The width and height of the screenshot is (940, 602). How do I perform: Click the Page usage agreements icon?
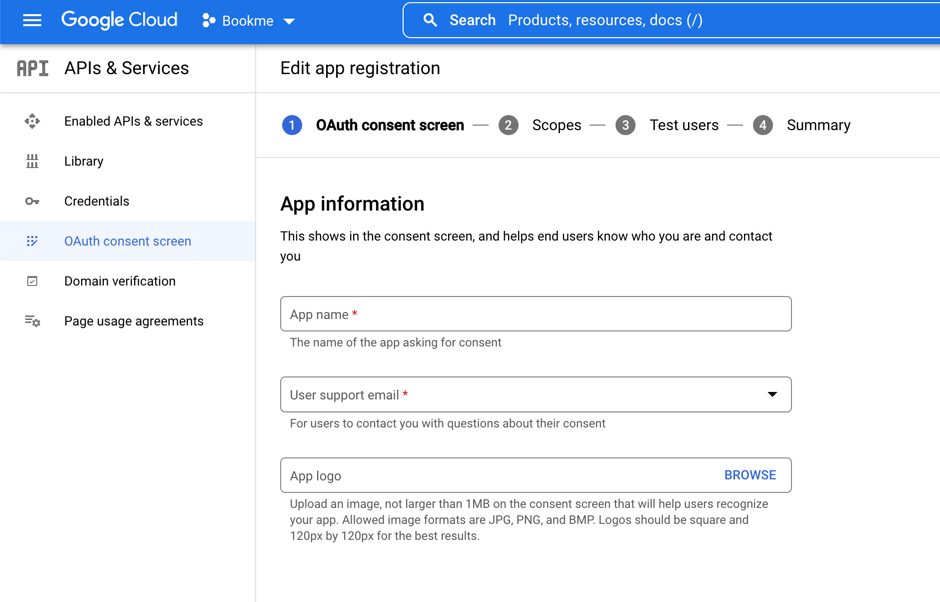pyautogui.click(x=32, y=321)
